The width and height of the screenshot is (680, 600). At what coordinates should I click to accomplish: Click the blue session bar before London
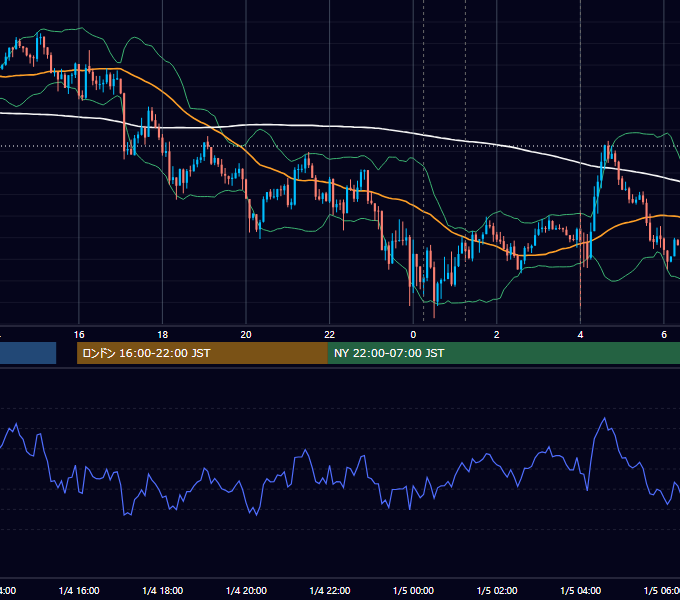click(x=28, y=353)
